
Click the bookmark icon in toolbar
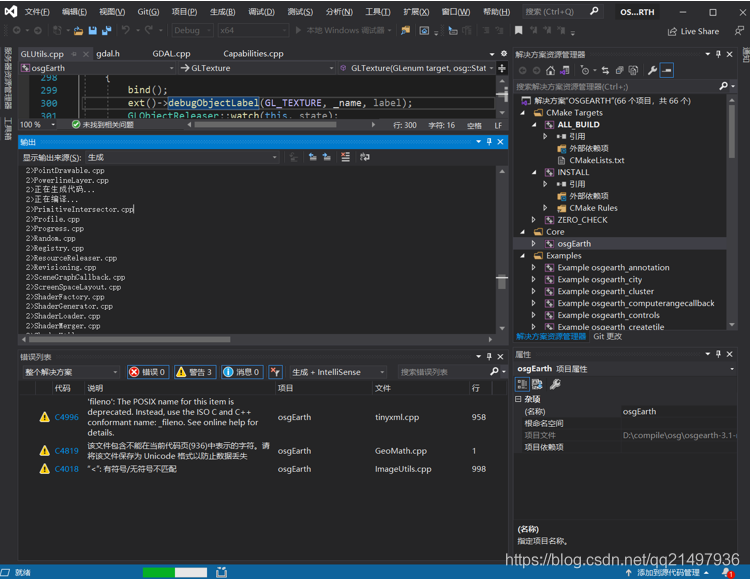point(518,31)
